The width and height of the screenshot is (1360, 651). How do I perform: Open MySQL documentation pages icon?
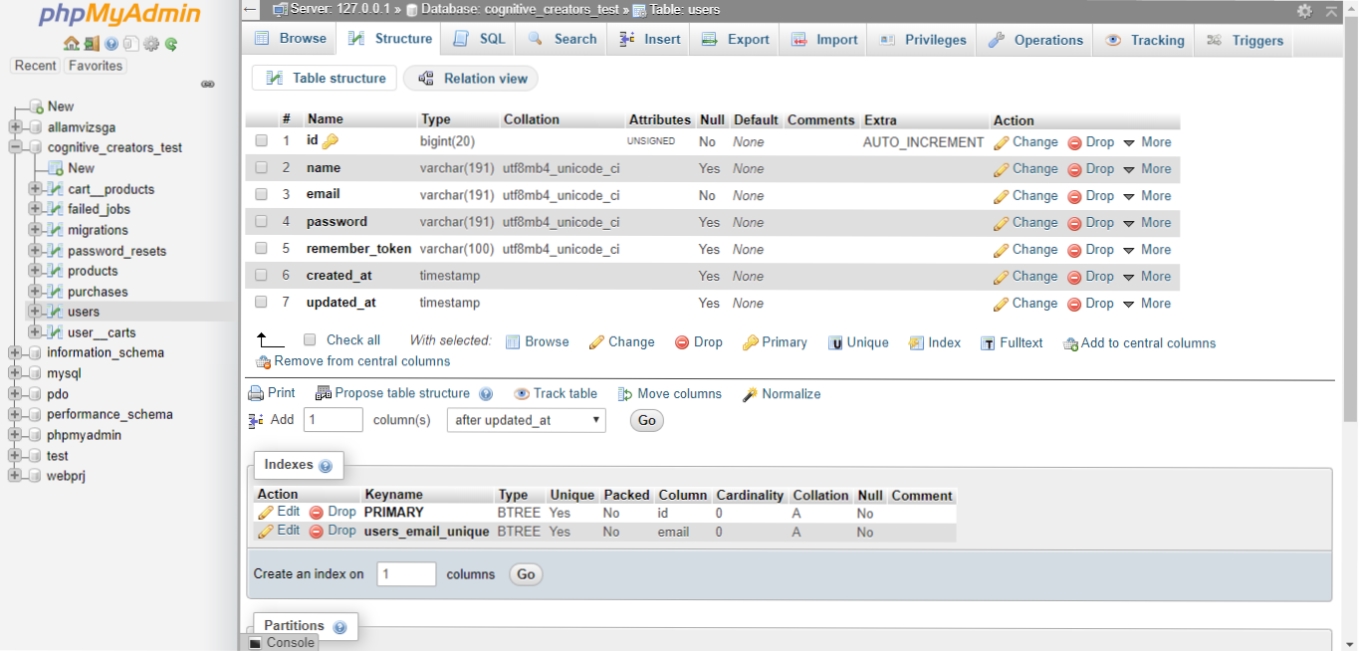(x=131, y=44)
